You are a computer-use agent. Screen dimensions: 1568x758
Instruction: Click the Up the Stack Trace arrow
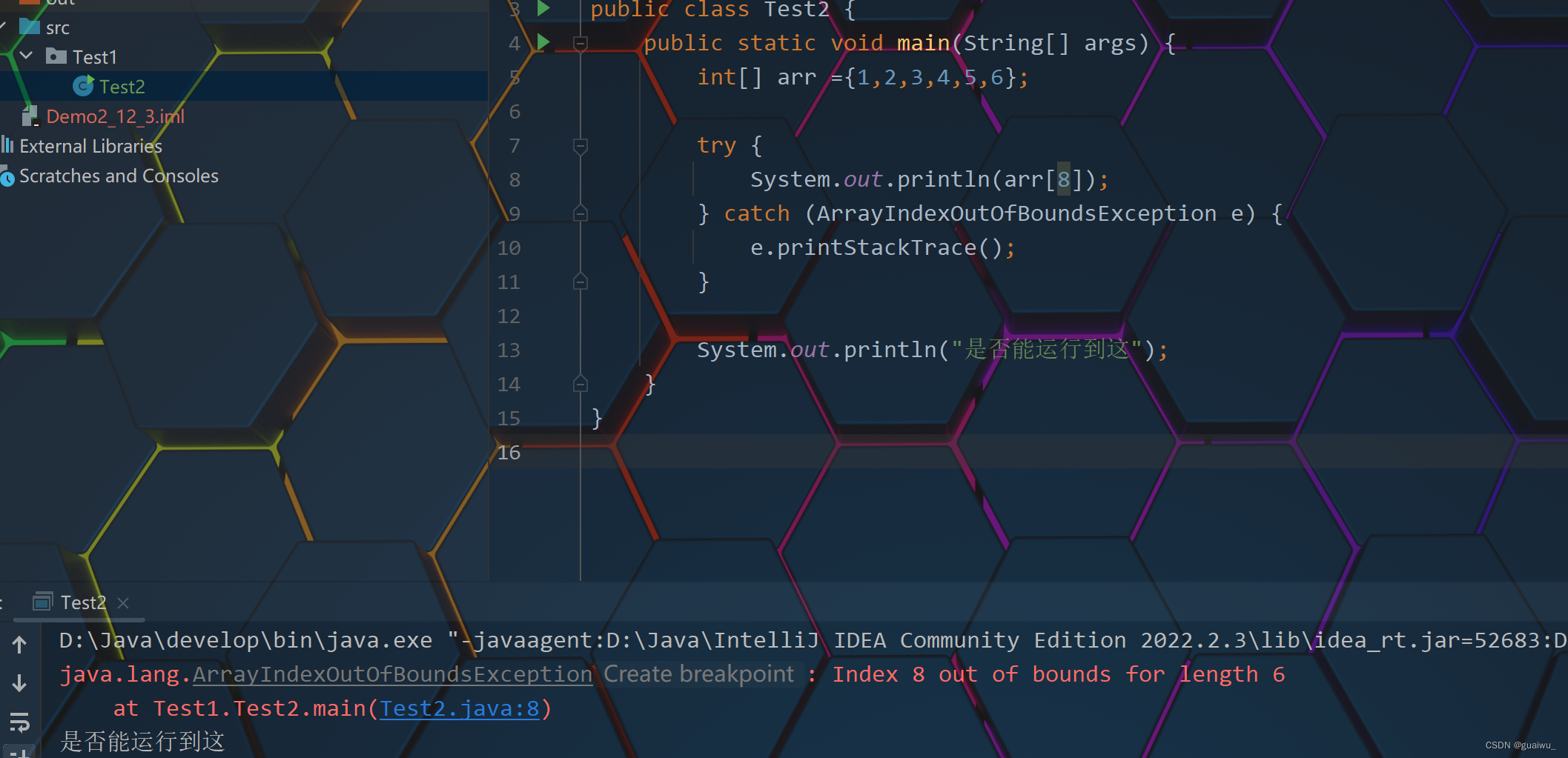click(19, 644)
